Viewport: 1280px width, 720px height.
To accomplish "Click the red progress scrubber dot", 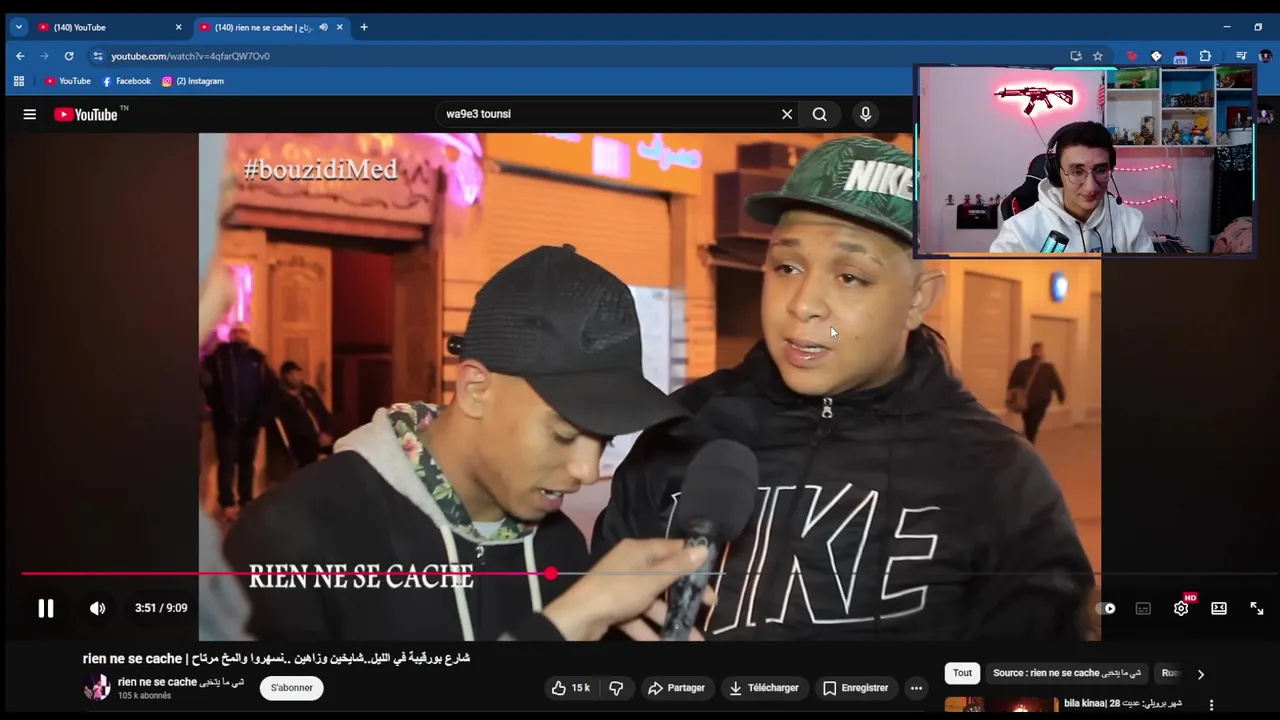I will tap(551, 574).
